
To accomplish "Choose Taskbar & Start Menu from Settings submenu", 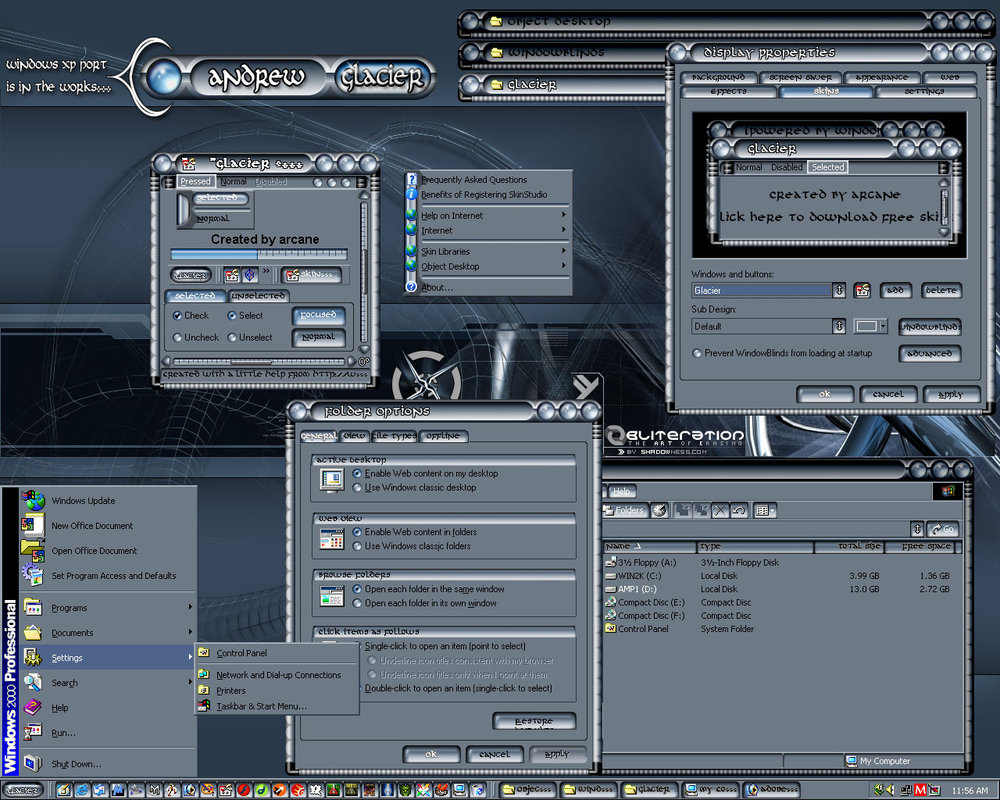I will pyautogui.click(x=261, y=706).
